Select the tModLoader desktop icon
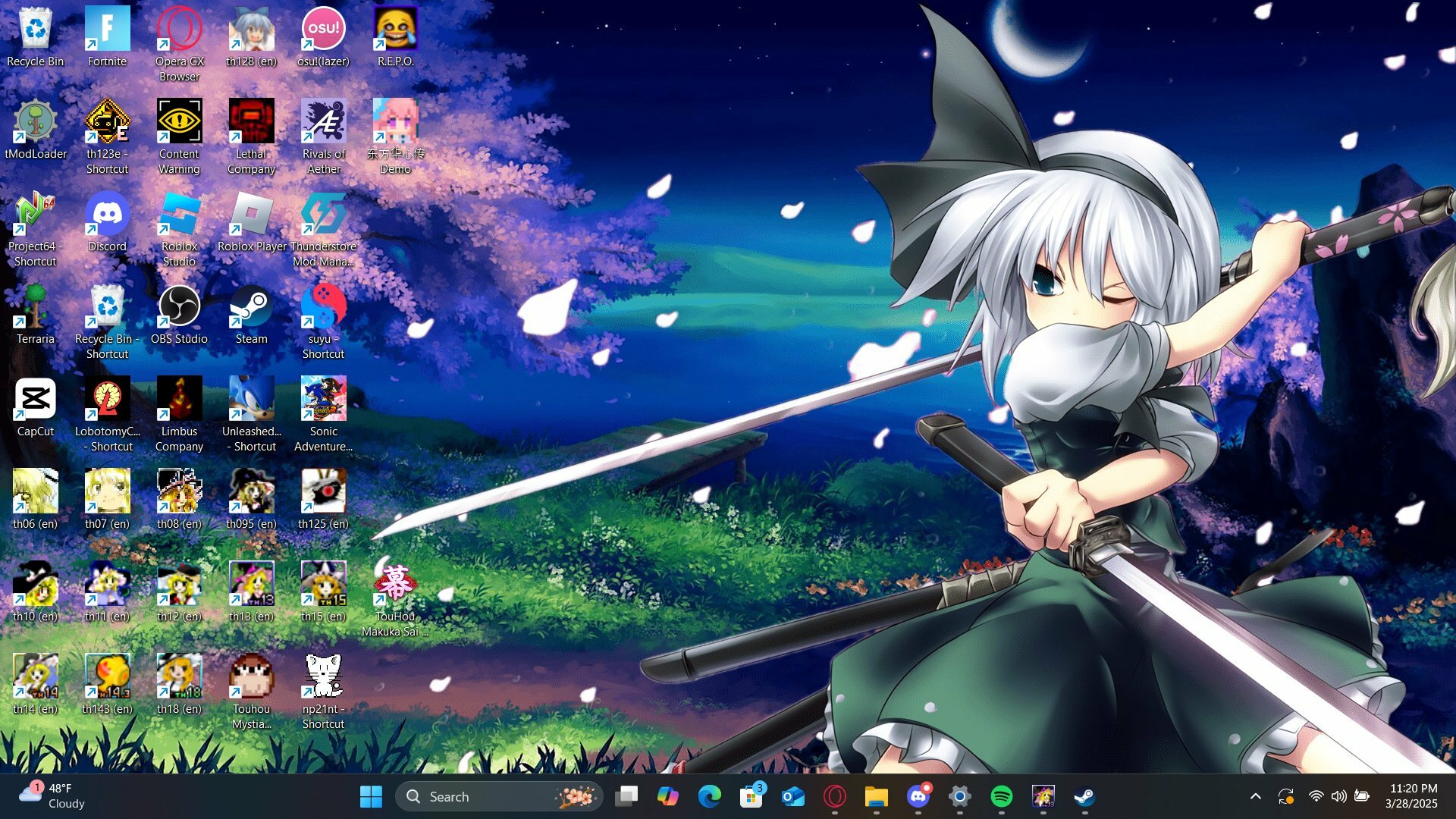 coord(36,129)
